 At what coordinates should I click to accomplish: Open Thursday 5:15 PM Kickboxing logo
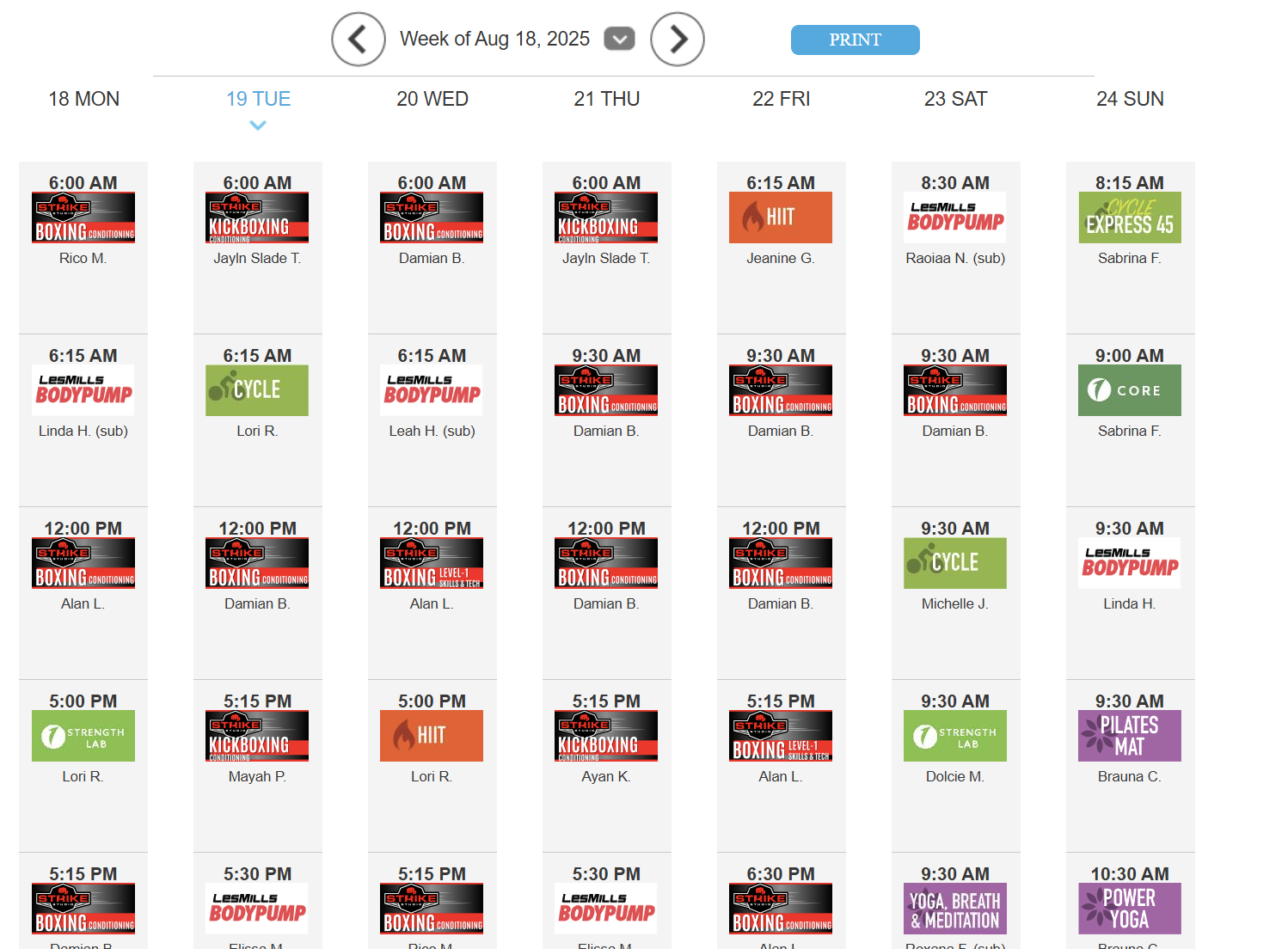tap(606, 736)
